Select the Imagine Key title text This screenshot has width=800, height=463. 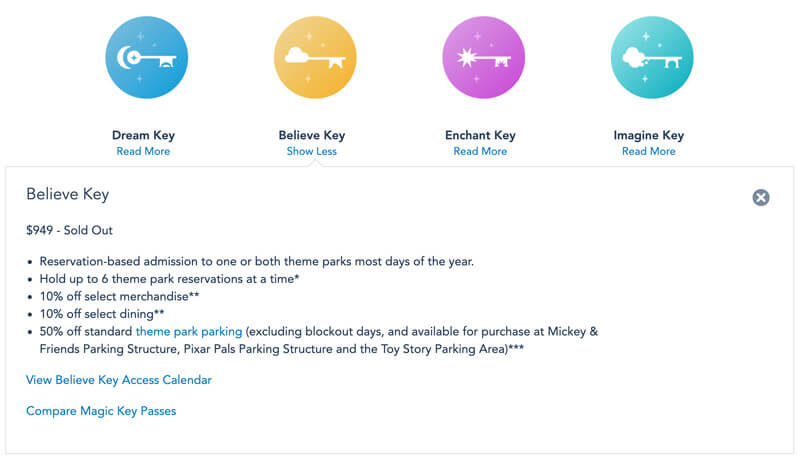point(649,135)
